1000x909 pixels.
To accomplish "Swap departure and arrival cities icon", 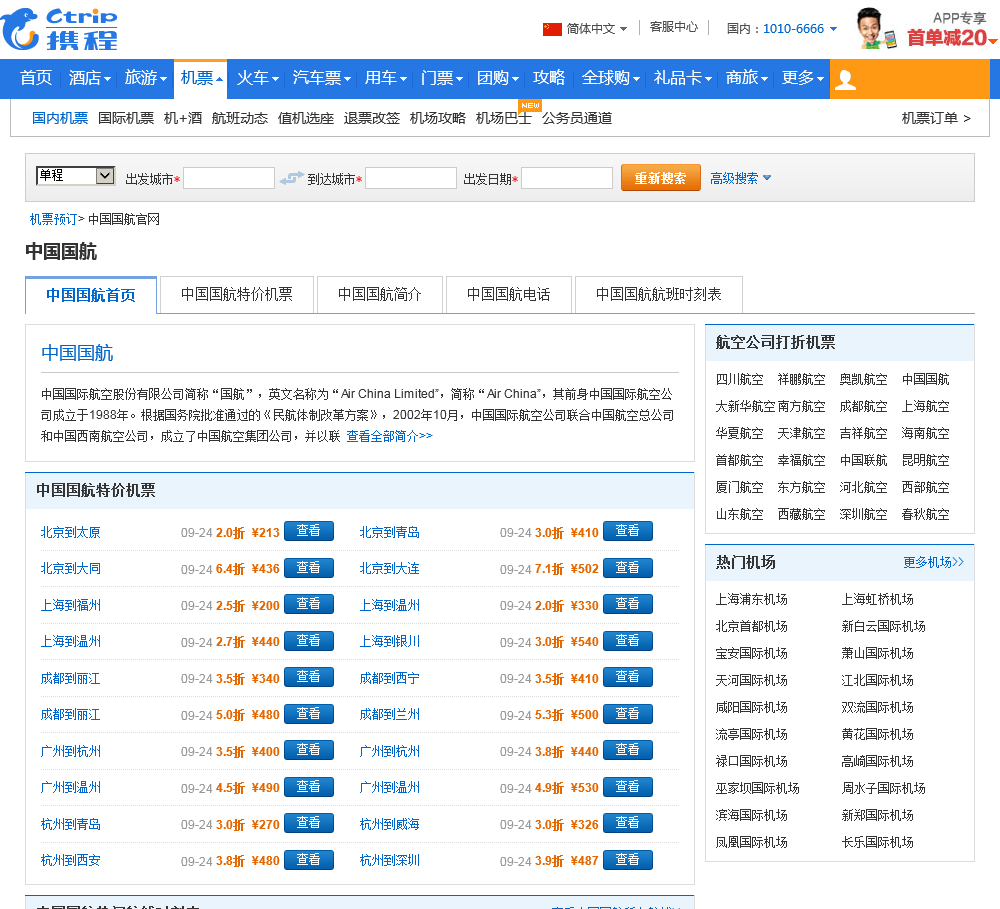I will [291, 178].
